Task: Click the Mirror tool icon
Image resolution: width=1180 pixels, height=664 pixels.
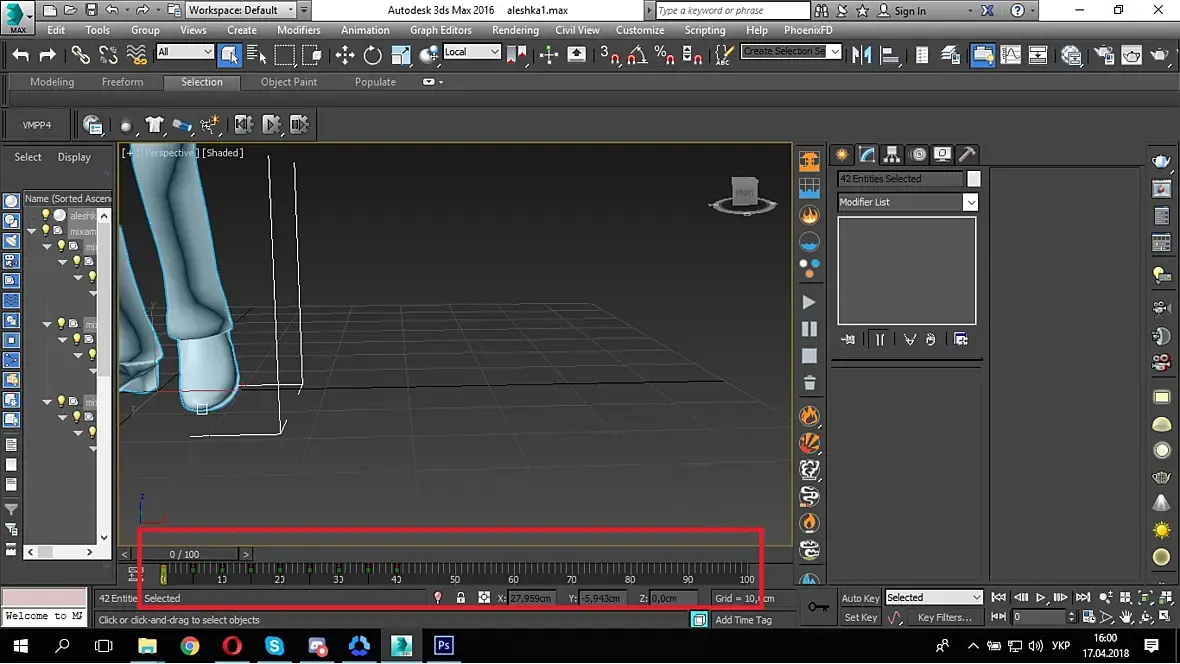Action: (x=861, y=55)
